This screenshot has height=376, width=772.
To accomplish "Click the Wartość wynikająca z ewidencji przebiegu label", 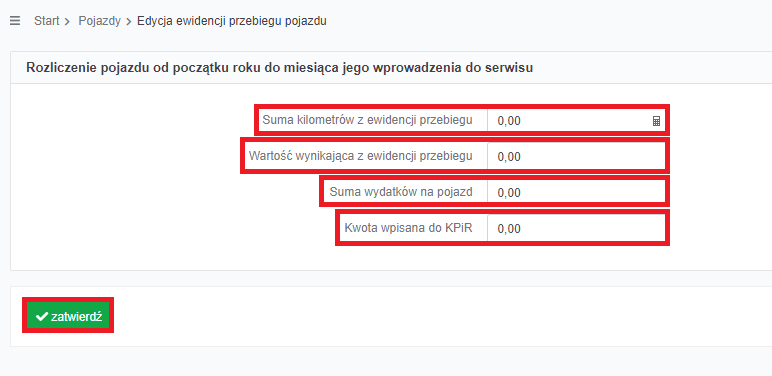I will pyautogui.click(x=361, y=156).
